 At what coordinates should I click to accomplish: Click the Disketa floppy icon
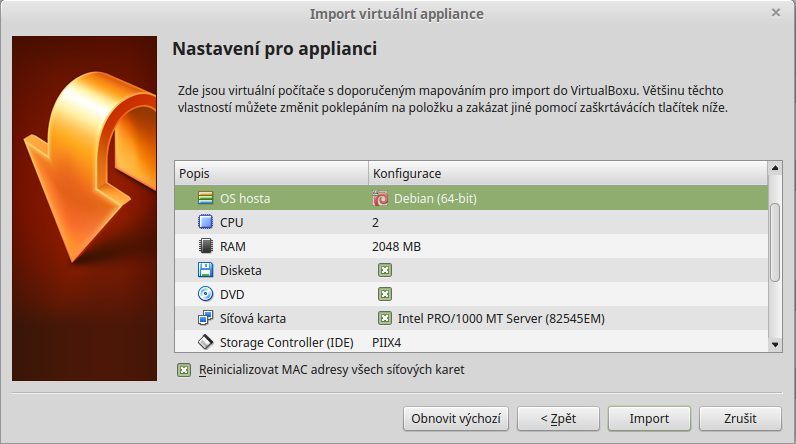click(x=205, y=270)
